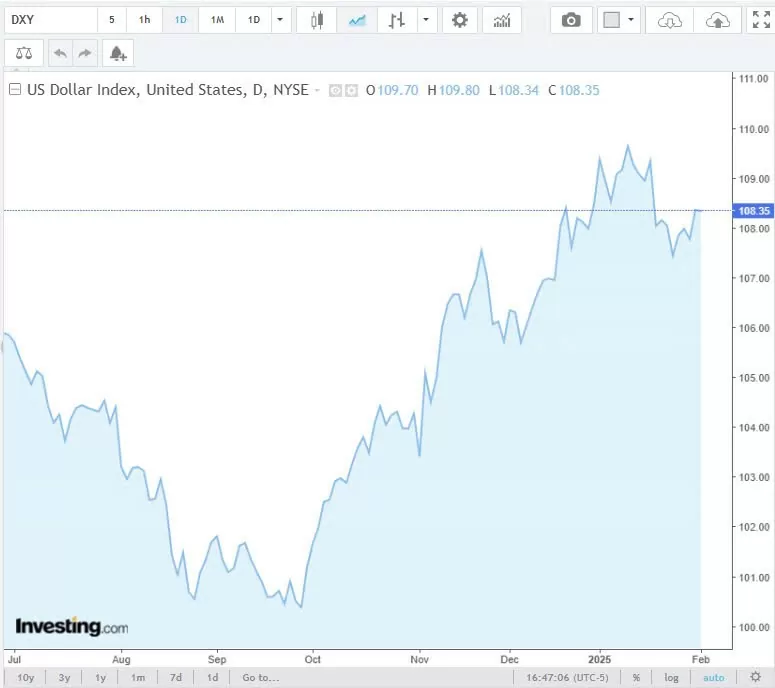Set range to 1m
Image resolution: width=775 pixels, height=688 pixels.
pos(138,677)
